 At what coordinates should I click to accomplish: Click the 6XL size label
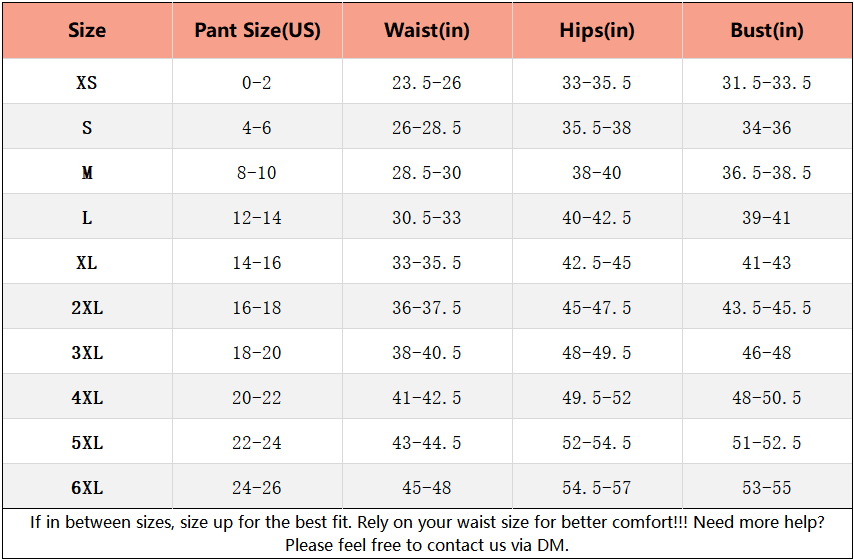pos(87,488)
